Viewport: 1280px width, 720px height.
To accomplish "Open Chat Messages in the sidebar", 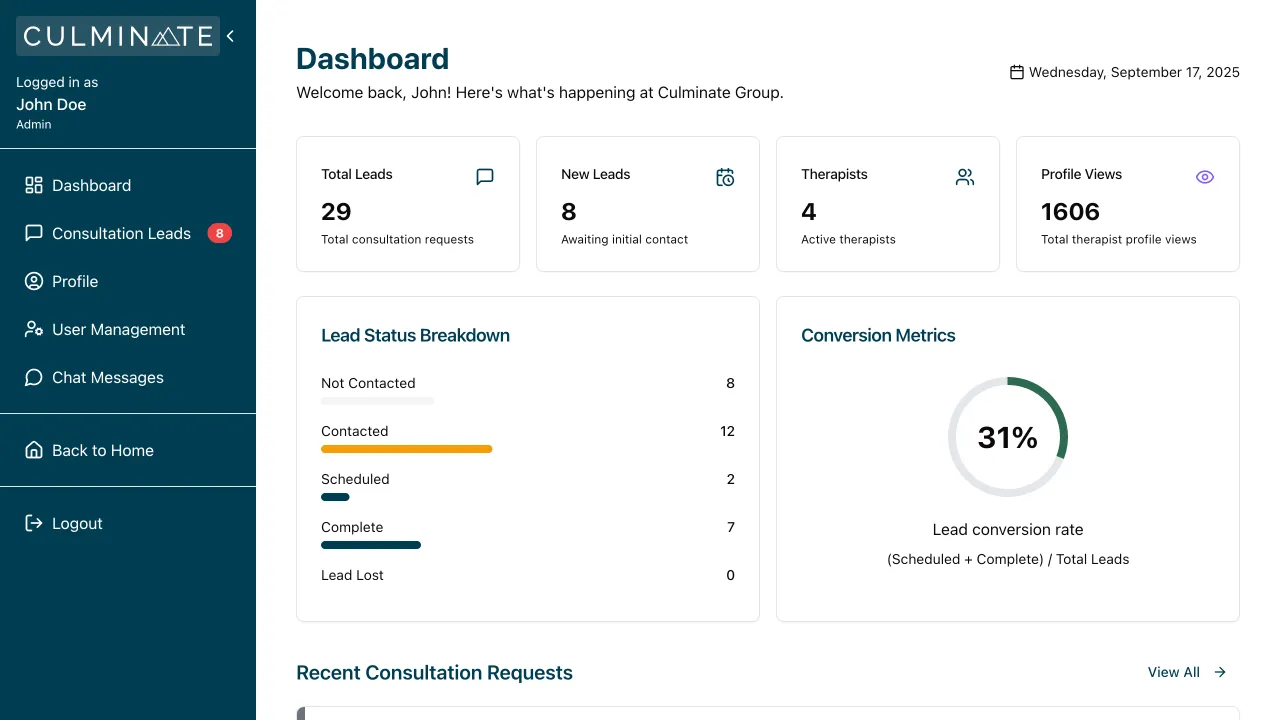I will pos(107,377).
